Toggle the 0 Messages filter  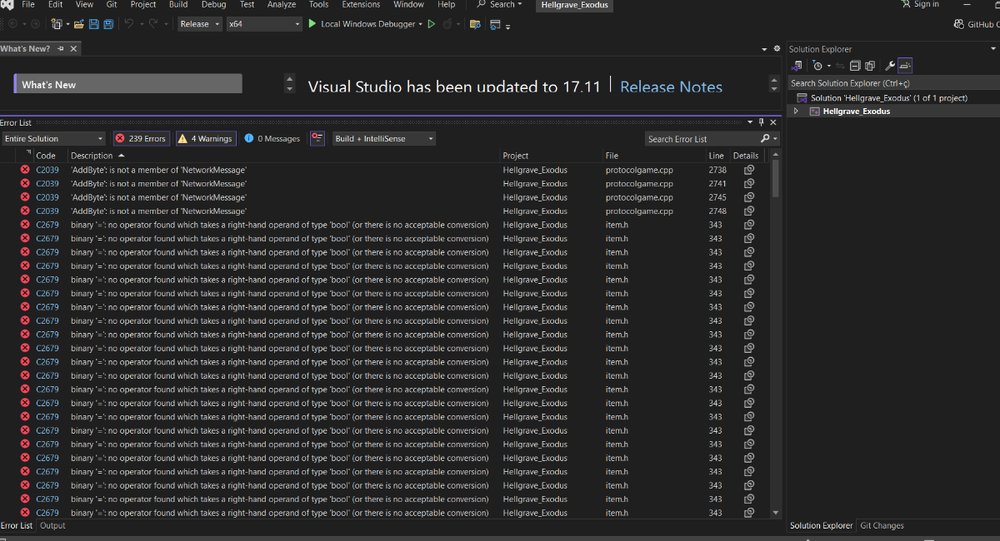pyautogui.click(x=272, y=139)
